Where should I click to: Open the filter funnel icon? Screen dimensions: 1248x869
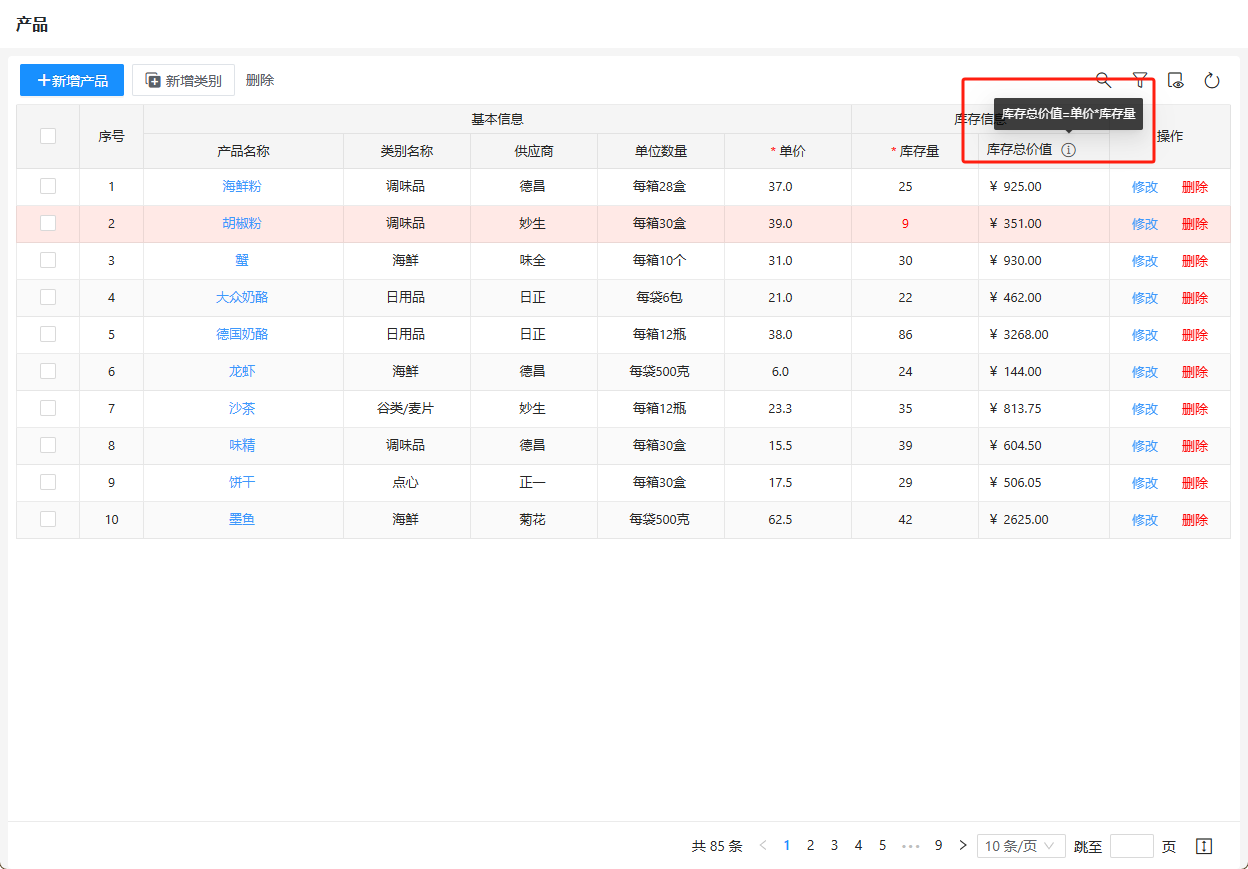click(1139, 80)
